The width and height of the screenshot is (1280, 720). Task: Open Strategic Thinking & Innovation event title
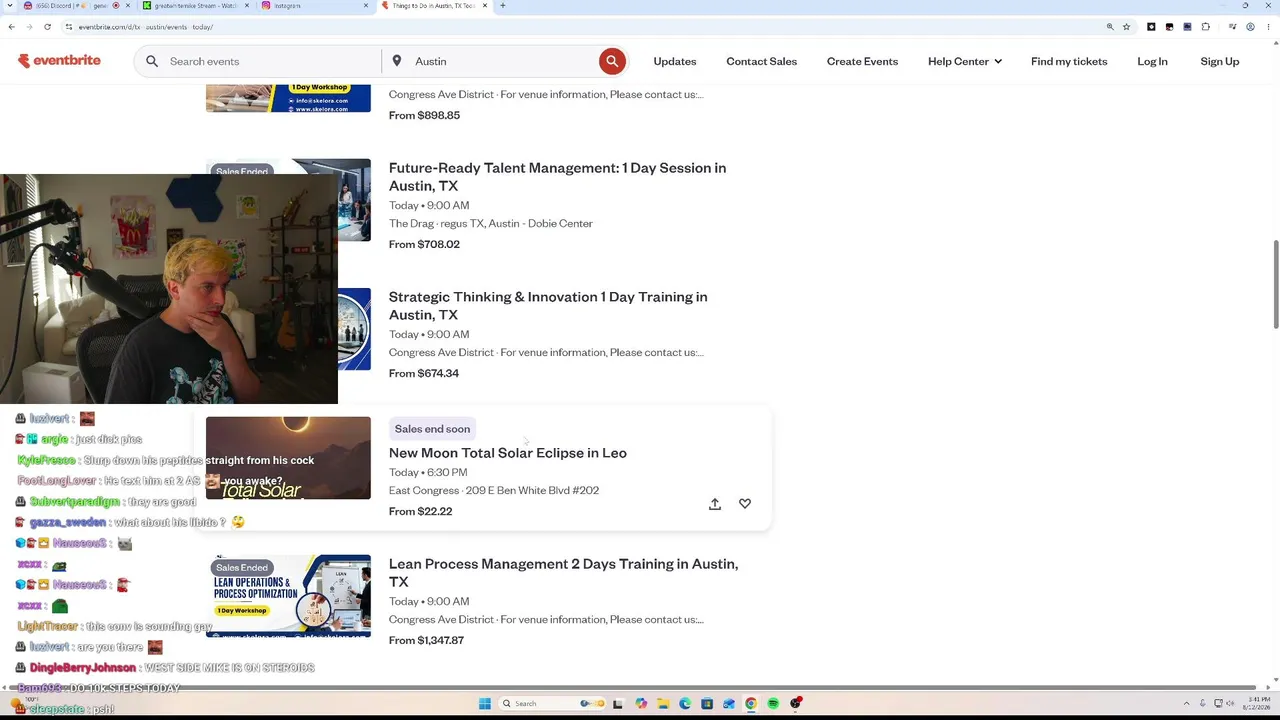tap(548, 305)
